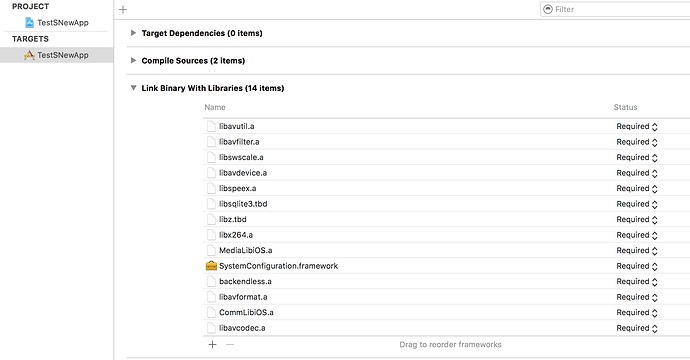
Task: Click the Filter input field
Action: (616, 9)
